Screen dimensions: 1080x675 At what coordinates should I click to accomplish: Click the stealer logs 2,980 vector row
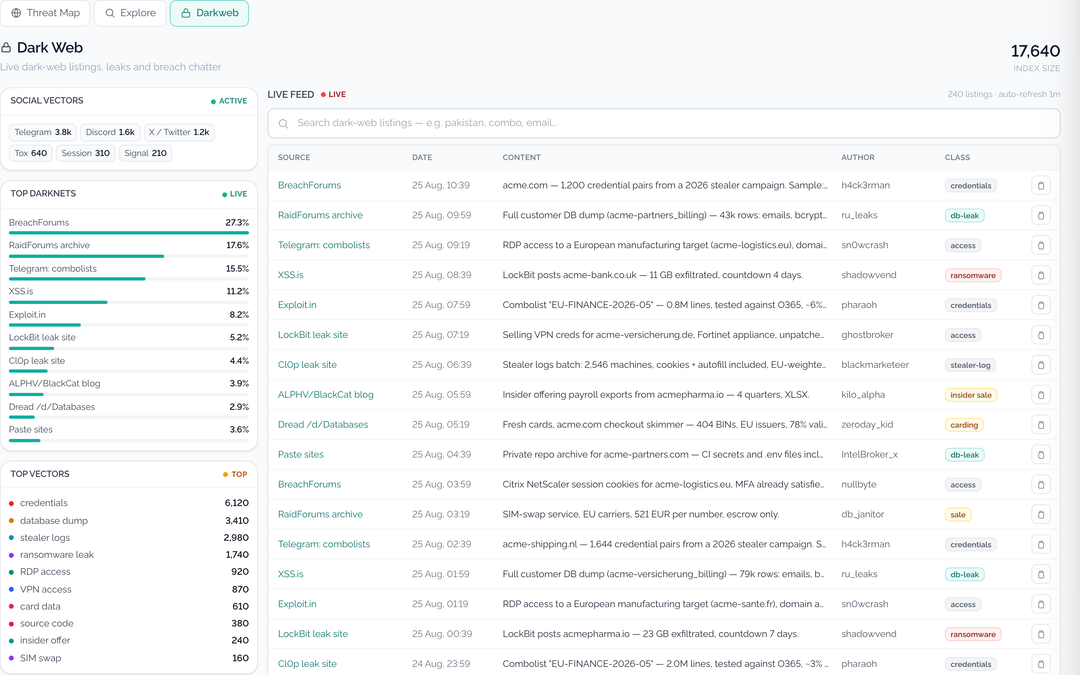coord(129,538)
